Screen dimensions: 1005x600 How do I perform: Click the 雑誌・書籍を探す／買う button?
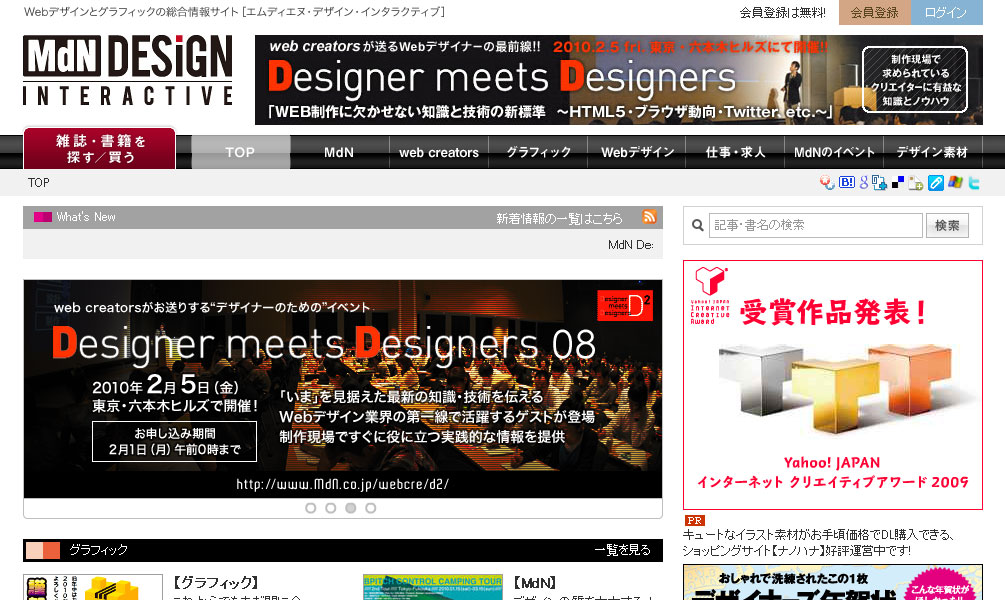[x=100, y=149]
